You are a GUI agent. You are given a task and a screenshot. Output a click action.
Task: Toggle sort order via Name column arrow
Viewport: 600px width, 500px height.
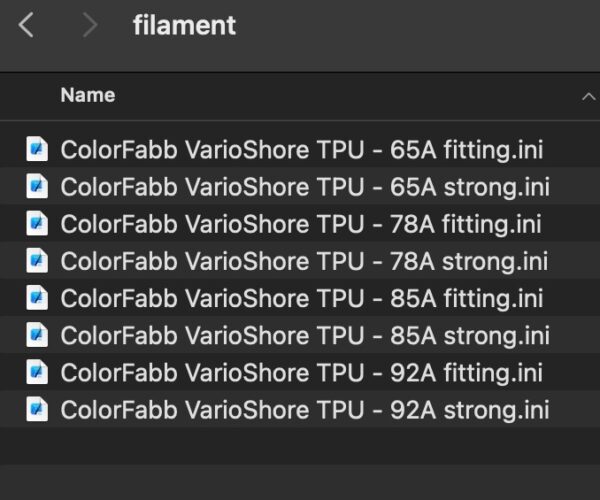(x=589, y=97)
